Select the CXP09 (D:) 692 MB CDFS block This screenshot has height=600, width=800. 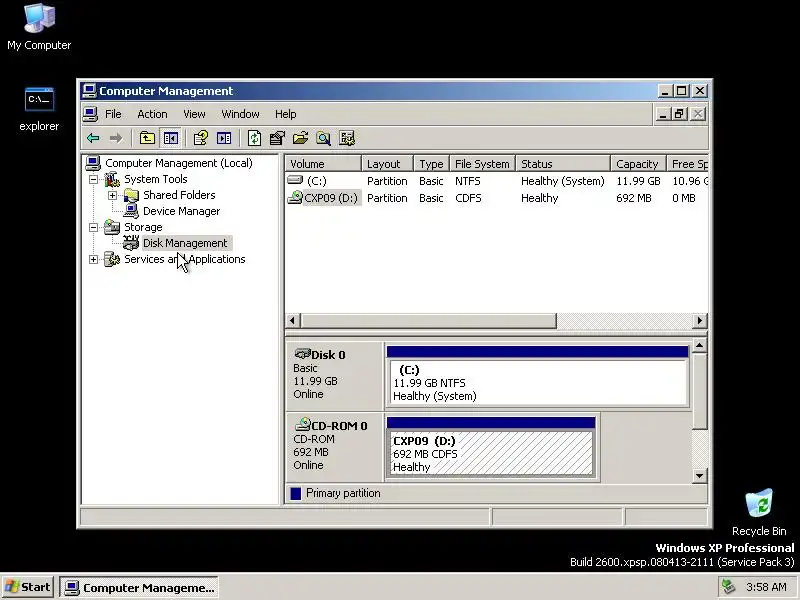491,448
